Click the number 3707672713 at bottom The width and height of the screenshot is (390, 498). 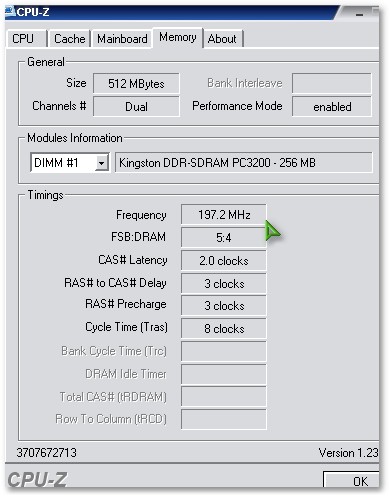click(x=47, y=453)
